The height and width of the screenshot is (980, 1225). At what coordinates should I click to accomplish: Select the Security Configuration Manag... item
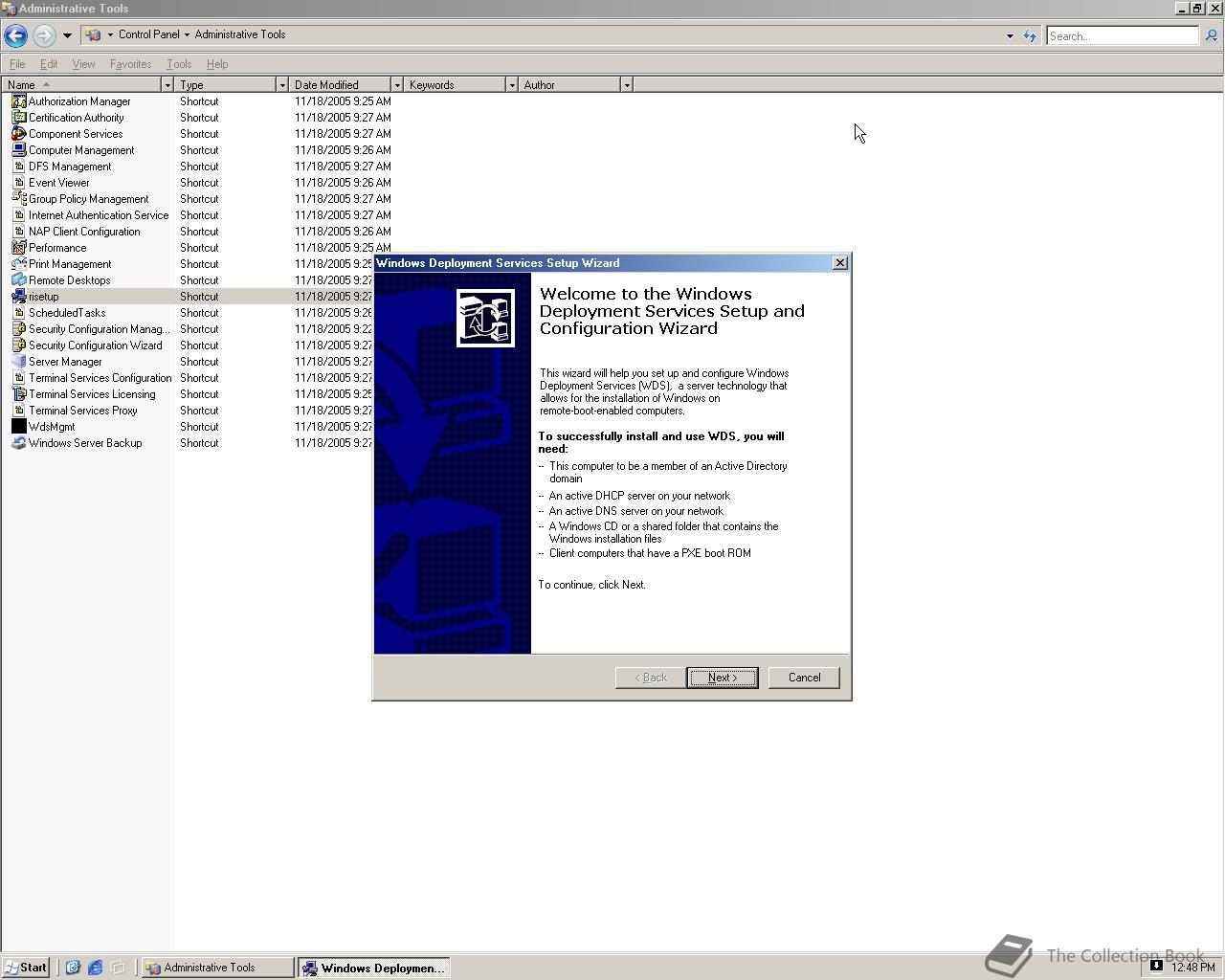click(x=91, y=329)
